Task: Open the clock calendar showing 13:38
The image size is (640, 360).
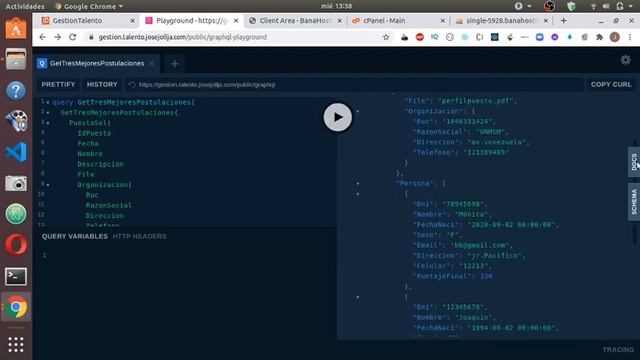Action: 336,6
